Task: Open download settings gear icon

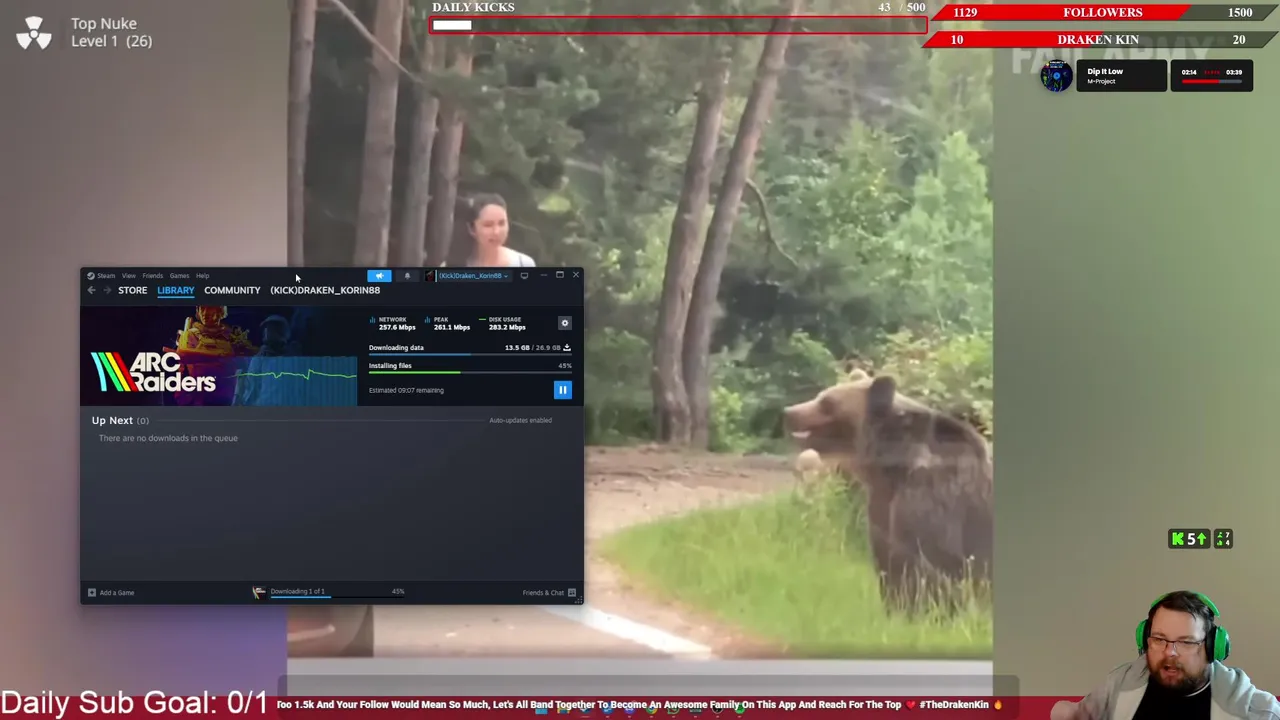Action: tap(564, 323)
